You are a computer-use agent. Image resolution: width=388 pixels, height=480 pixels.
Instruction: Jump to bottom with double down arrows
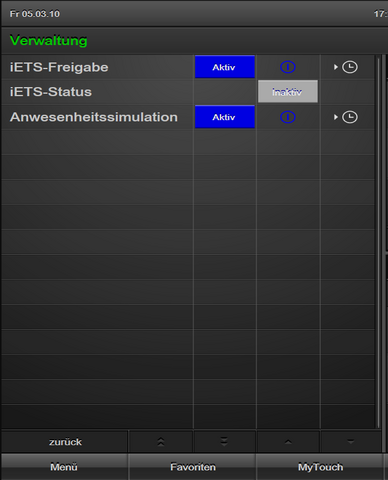coord(224,442)
